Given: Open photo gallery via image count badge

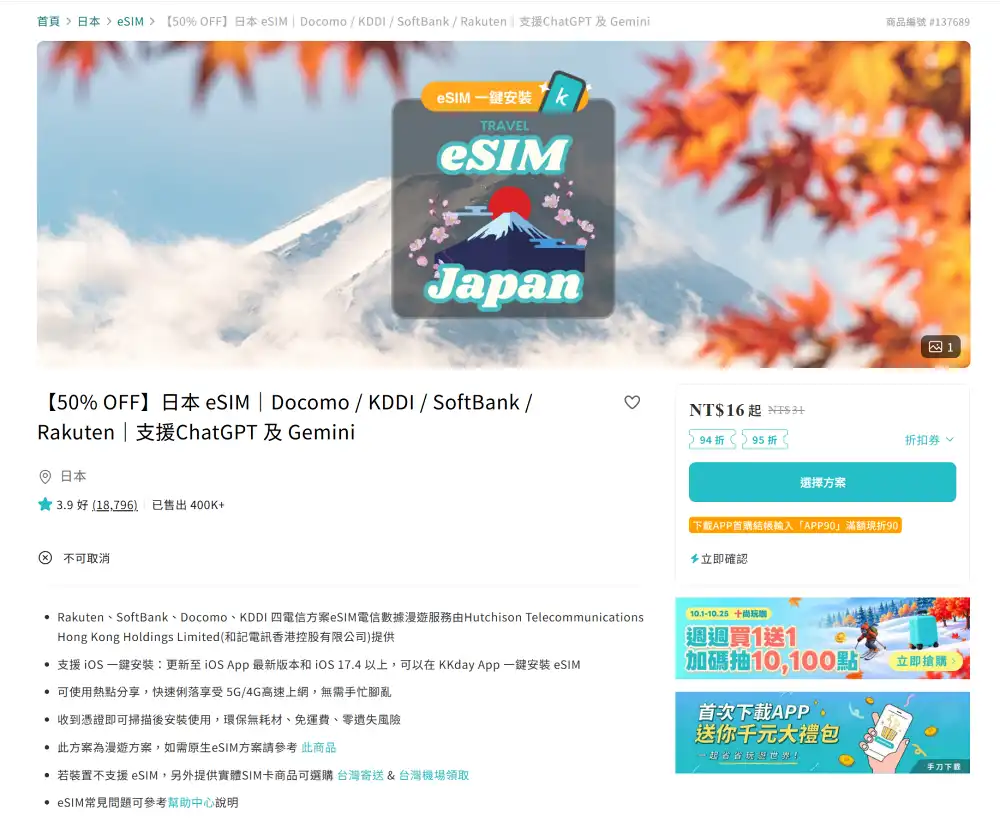Looking at the screenshot, I should click(941, 347).
